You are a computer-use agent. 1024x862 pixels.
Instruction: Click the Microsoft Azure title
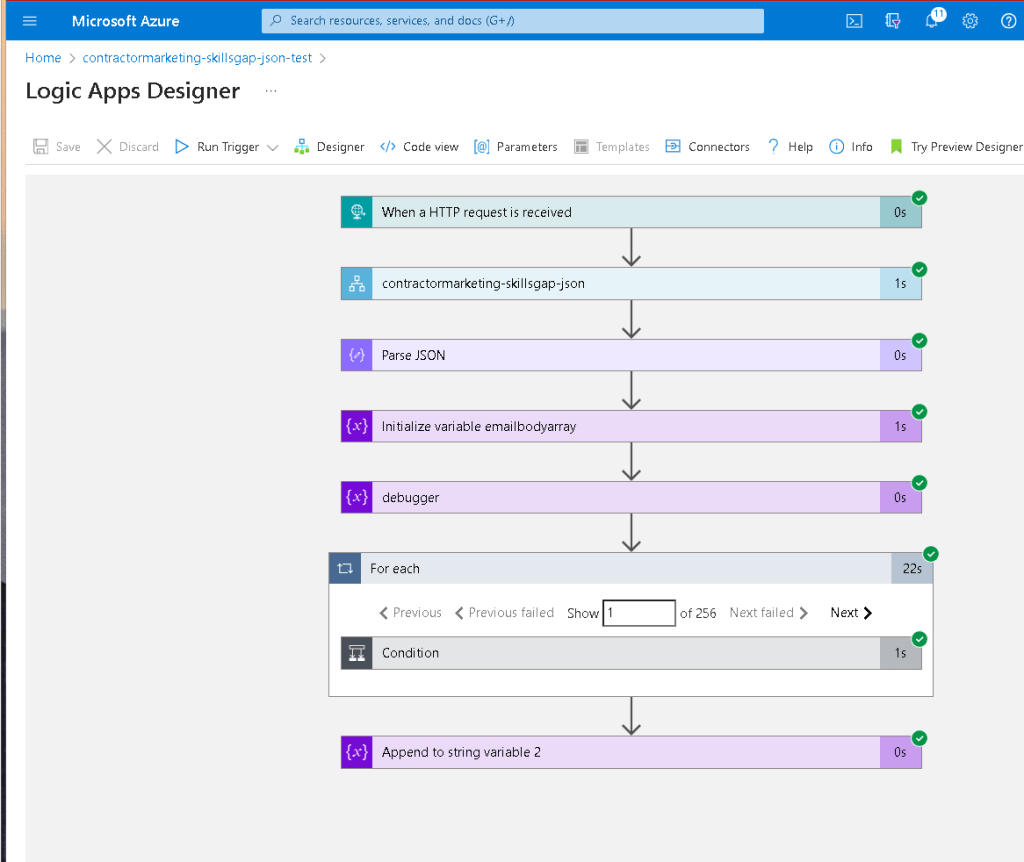125,21
